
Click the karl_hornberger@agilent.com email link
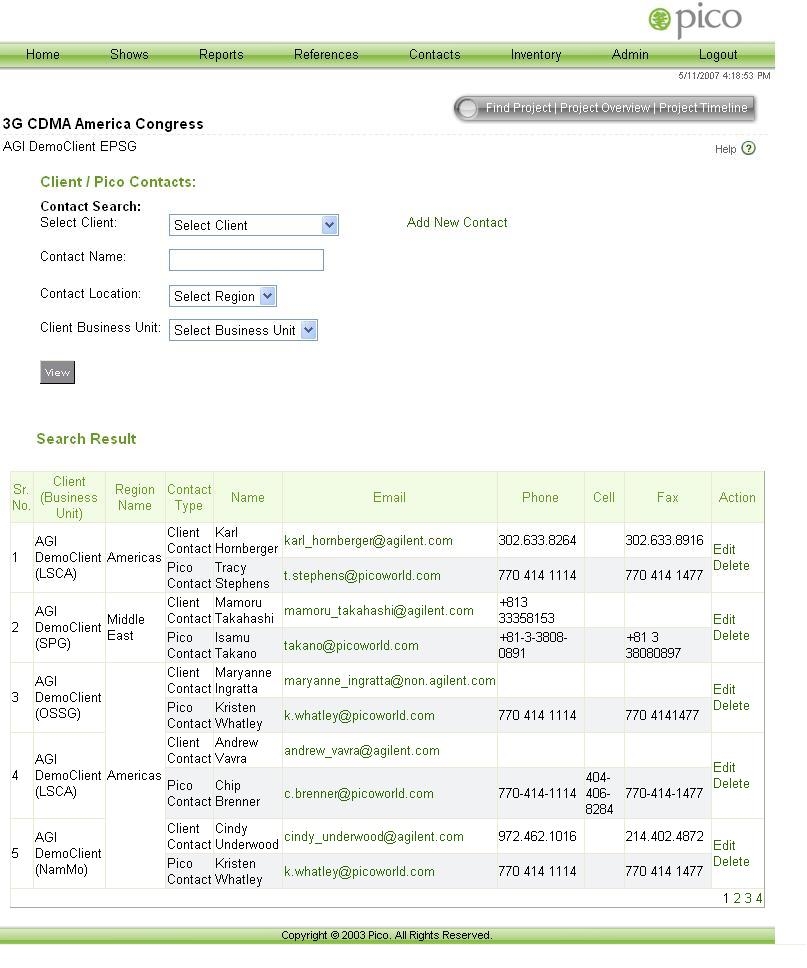pyautogui.click(x=368, y=541)
